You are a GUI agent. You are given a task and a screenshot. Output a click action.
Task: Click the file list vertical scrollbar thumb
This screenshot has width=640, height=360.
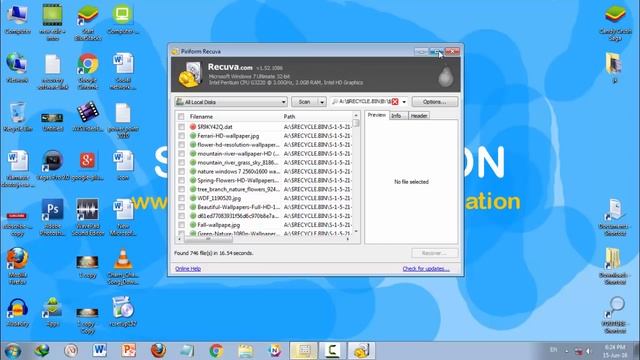click(x=356, y=123)
